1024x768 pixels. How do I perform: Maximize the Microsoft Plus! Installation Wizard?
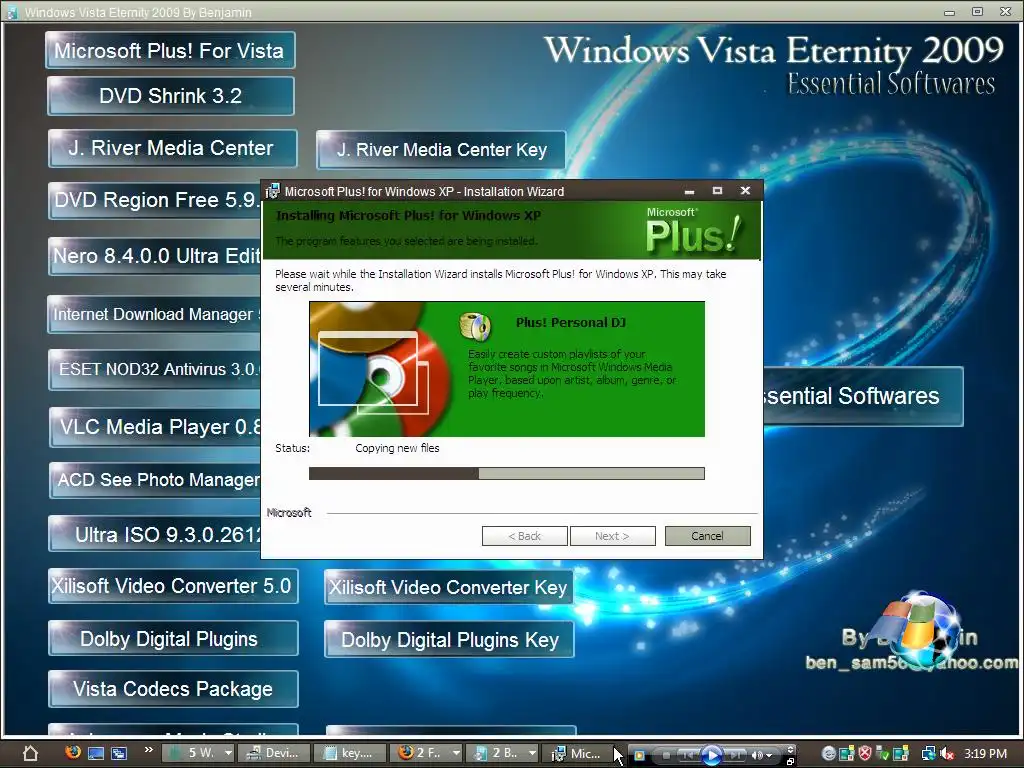click(x=717, y=191)
